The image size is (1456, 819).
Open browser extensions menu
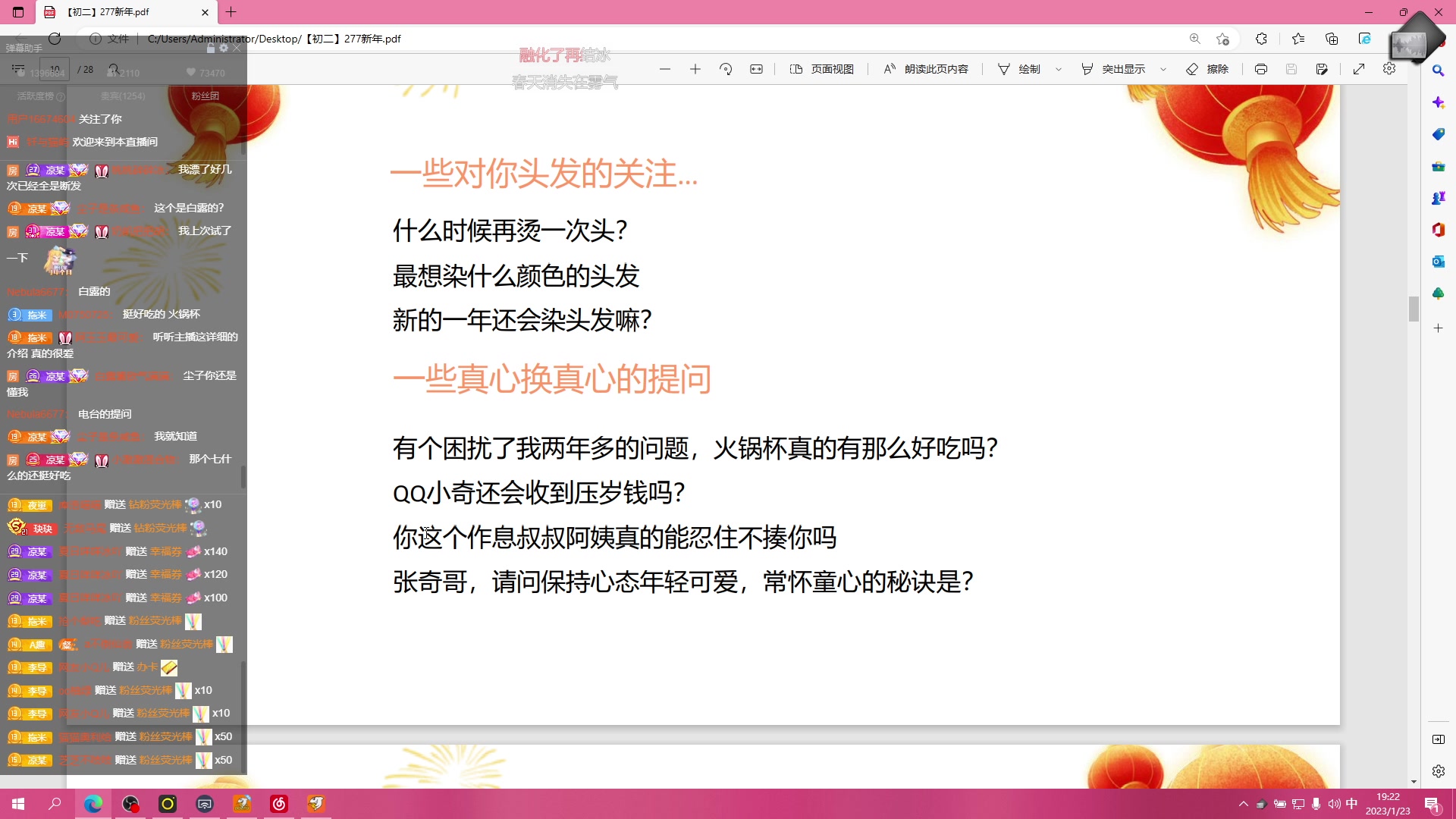1261,39
